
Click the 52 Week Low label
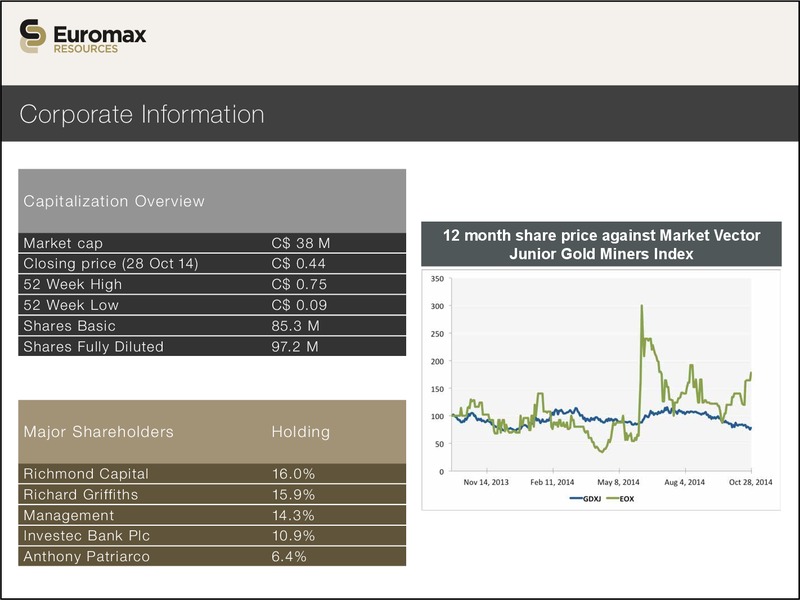tap(71, 305)
